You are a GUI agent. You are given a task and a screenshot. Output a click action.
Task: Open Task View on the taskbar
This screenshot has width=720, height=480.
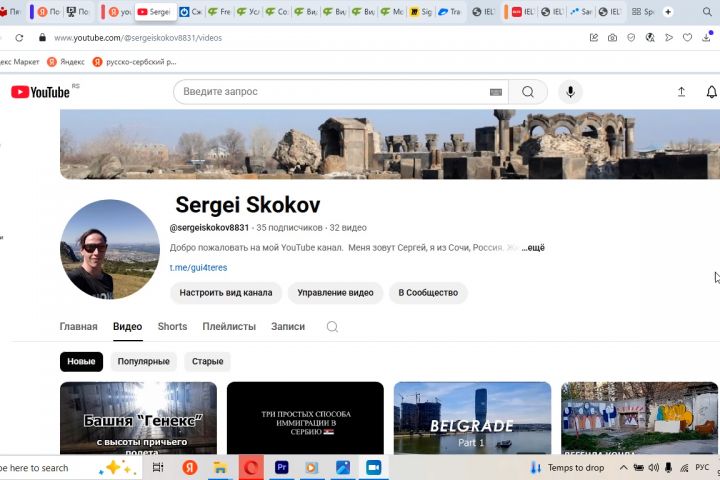click(x=158, y=468)
